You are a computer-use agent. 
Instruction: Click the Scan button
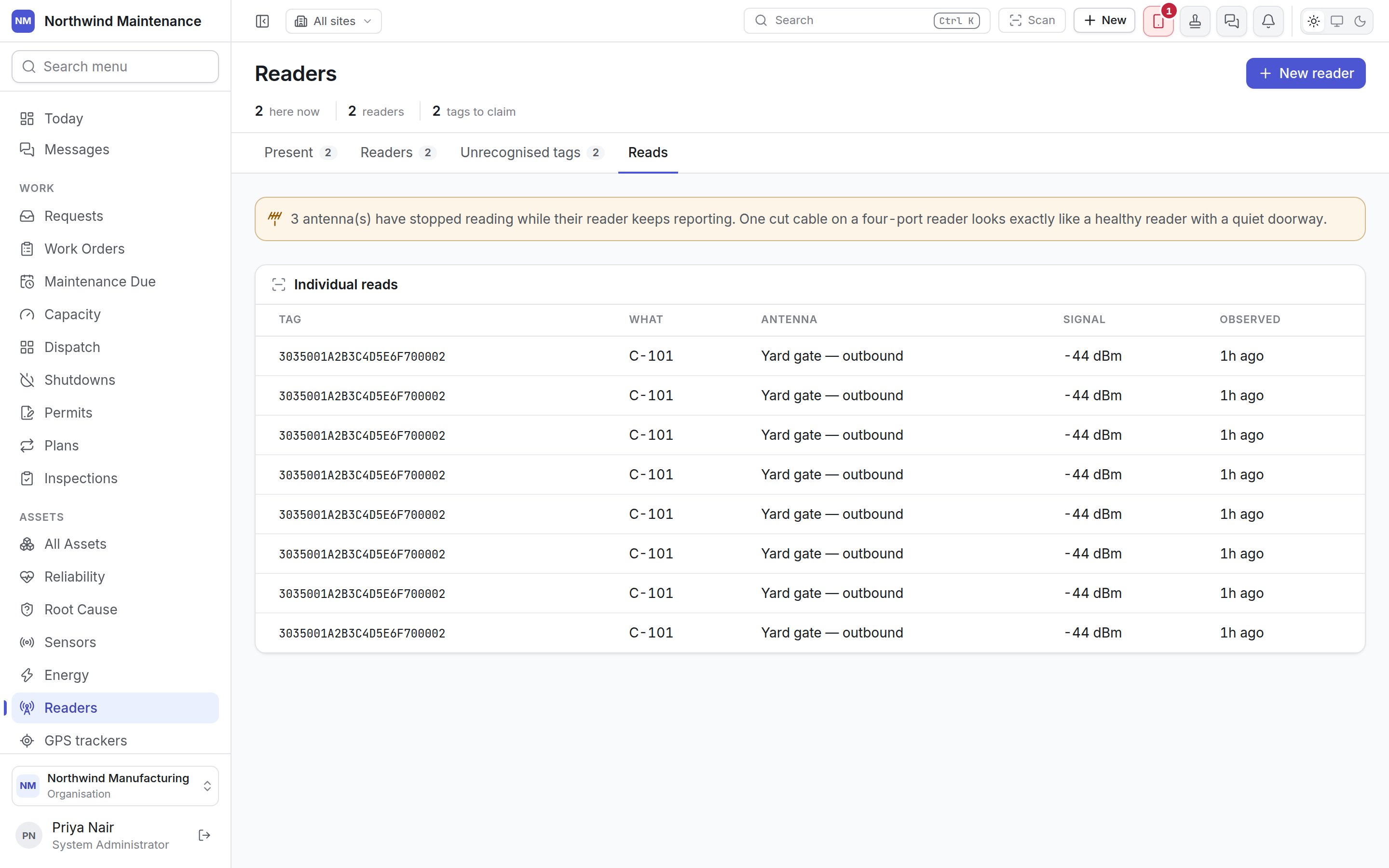pyautogui.click(x=1032, y=21)
